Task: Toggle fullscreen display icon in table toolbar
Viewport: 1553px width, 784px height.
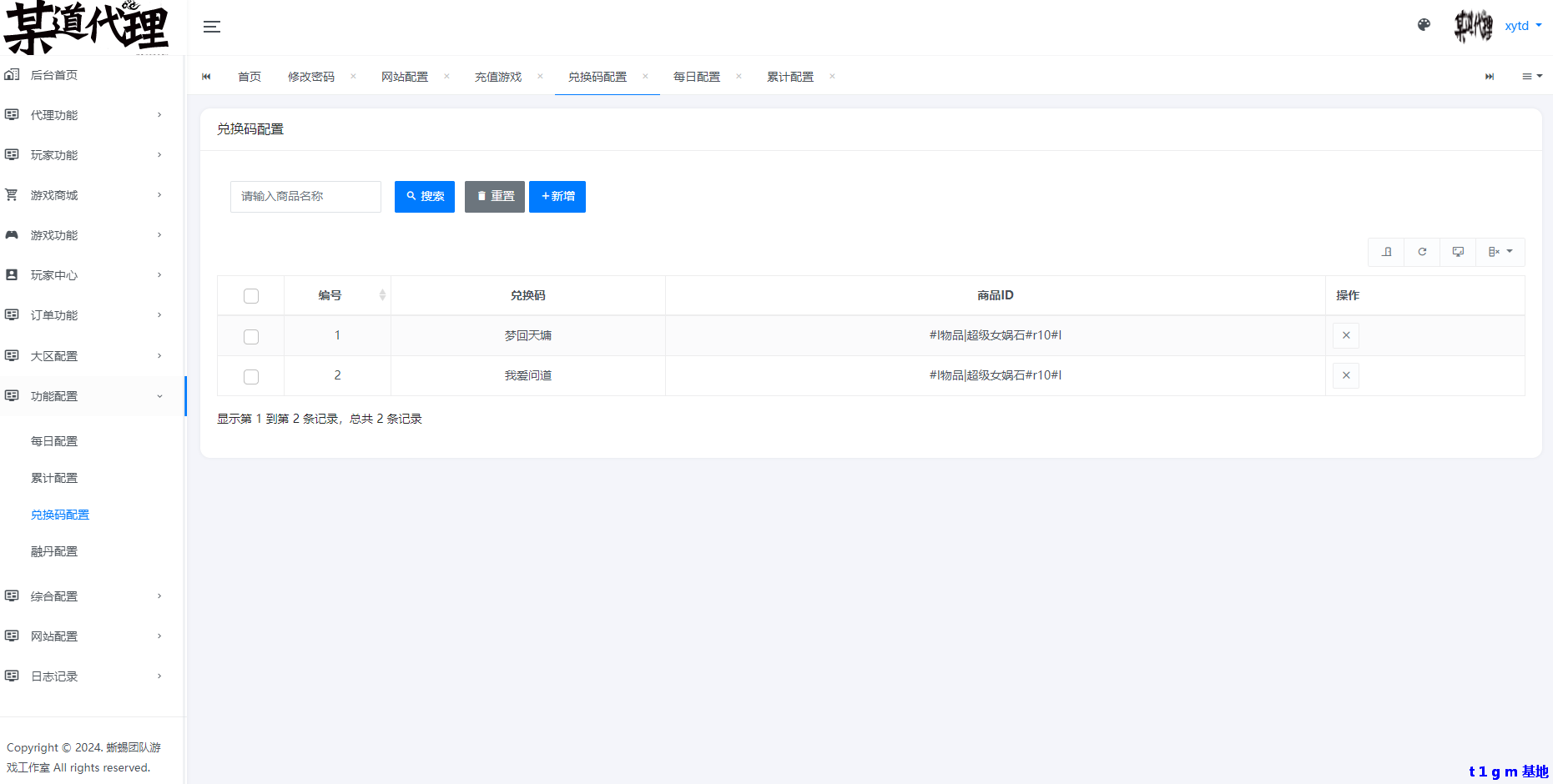Action: 1458,252
